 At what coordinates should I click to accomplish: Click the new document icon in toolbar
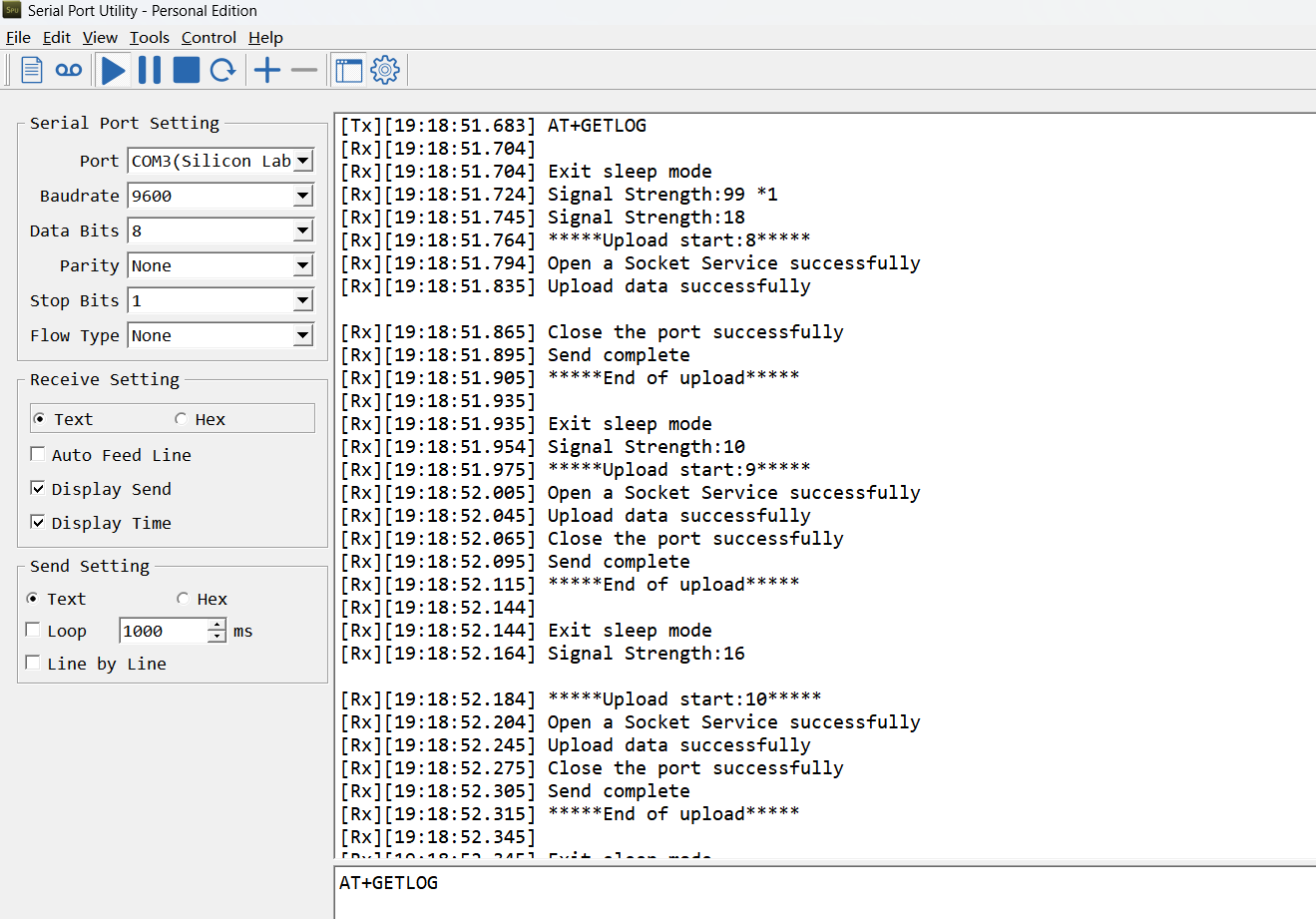[x=32, y=70]
